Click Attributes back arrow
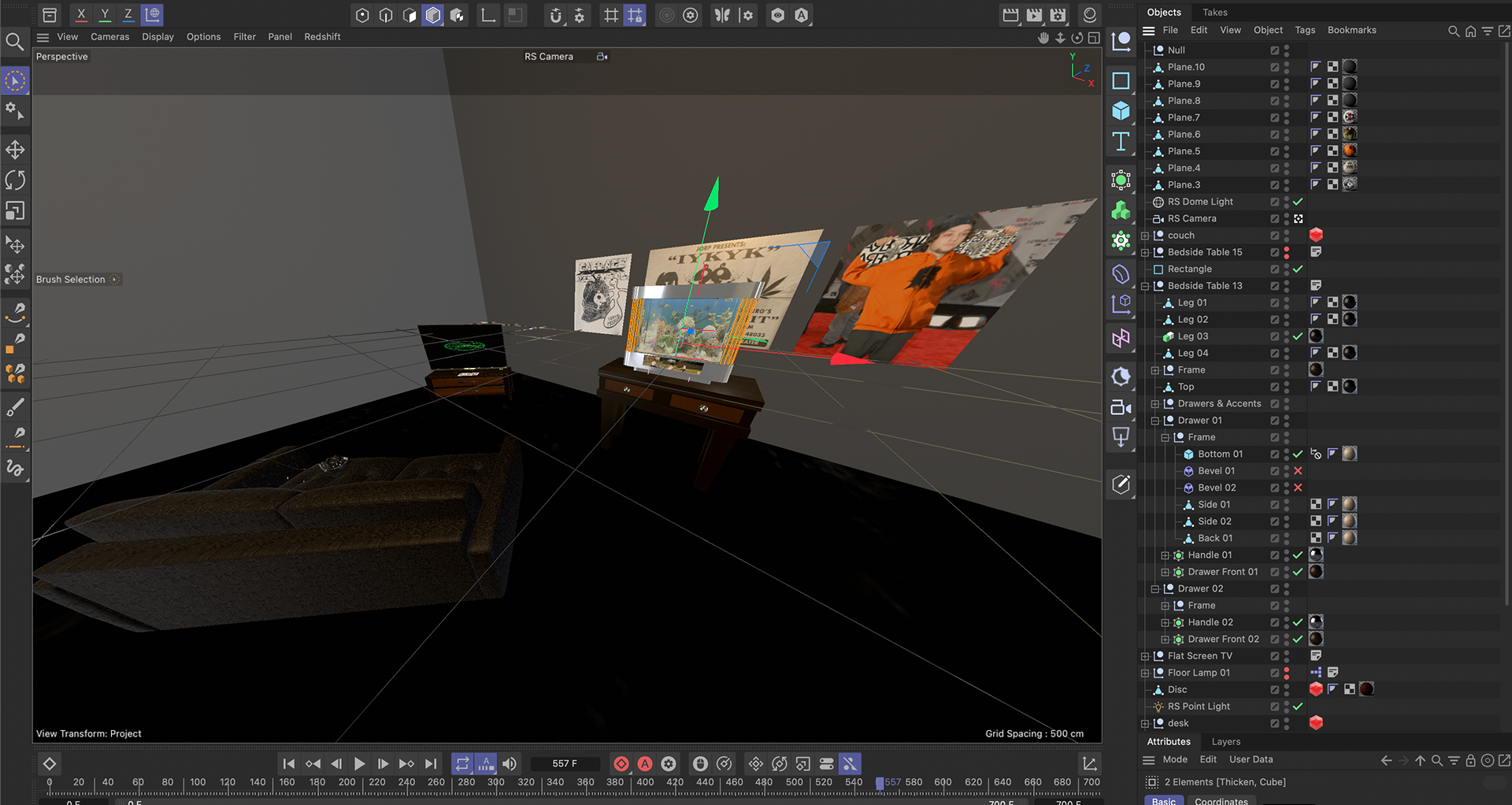The height and width of the screenshot is (805, 1512). click(1386, 760)
